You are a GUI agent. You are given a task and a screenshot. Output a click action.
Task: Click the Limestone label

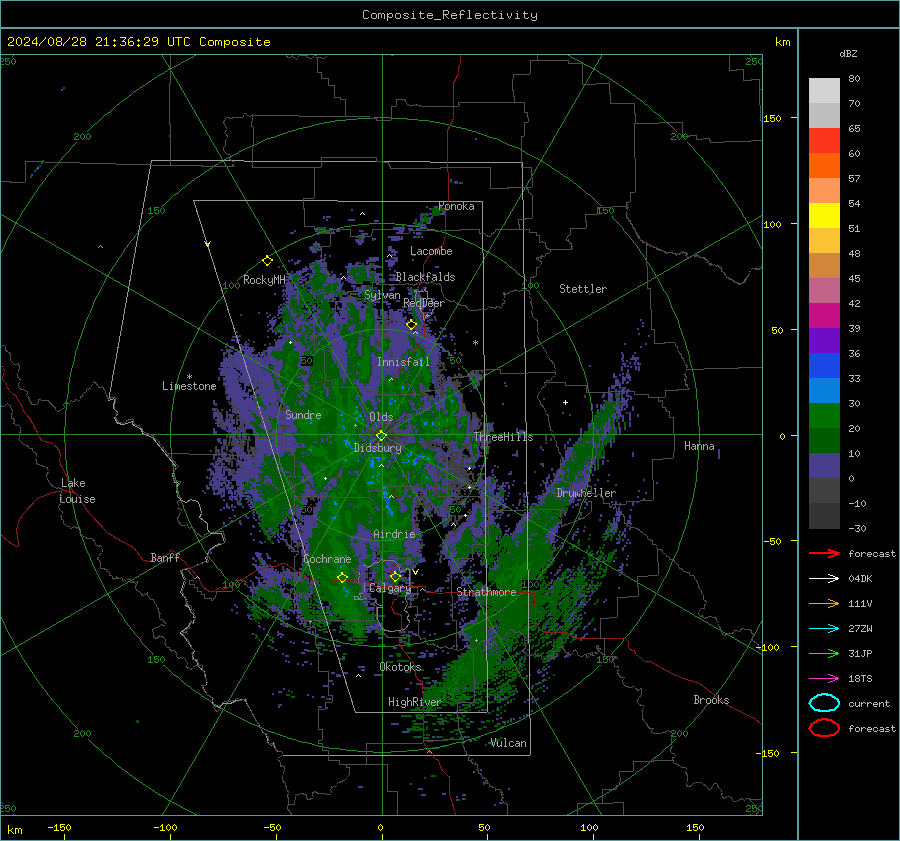click(x=189, y=386)
